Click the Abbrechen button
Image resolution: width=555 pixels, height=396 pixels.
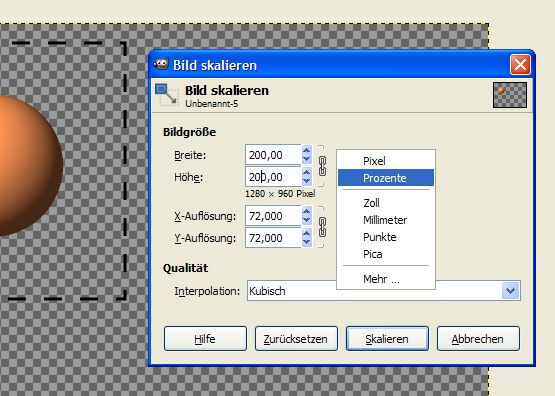pos(478,339)
